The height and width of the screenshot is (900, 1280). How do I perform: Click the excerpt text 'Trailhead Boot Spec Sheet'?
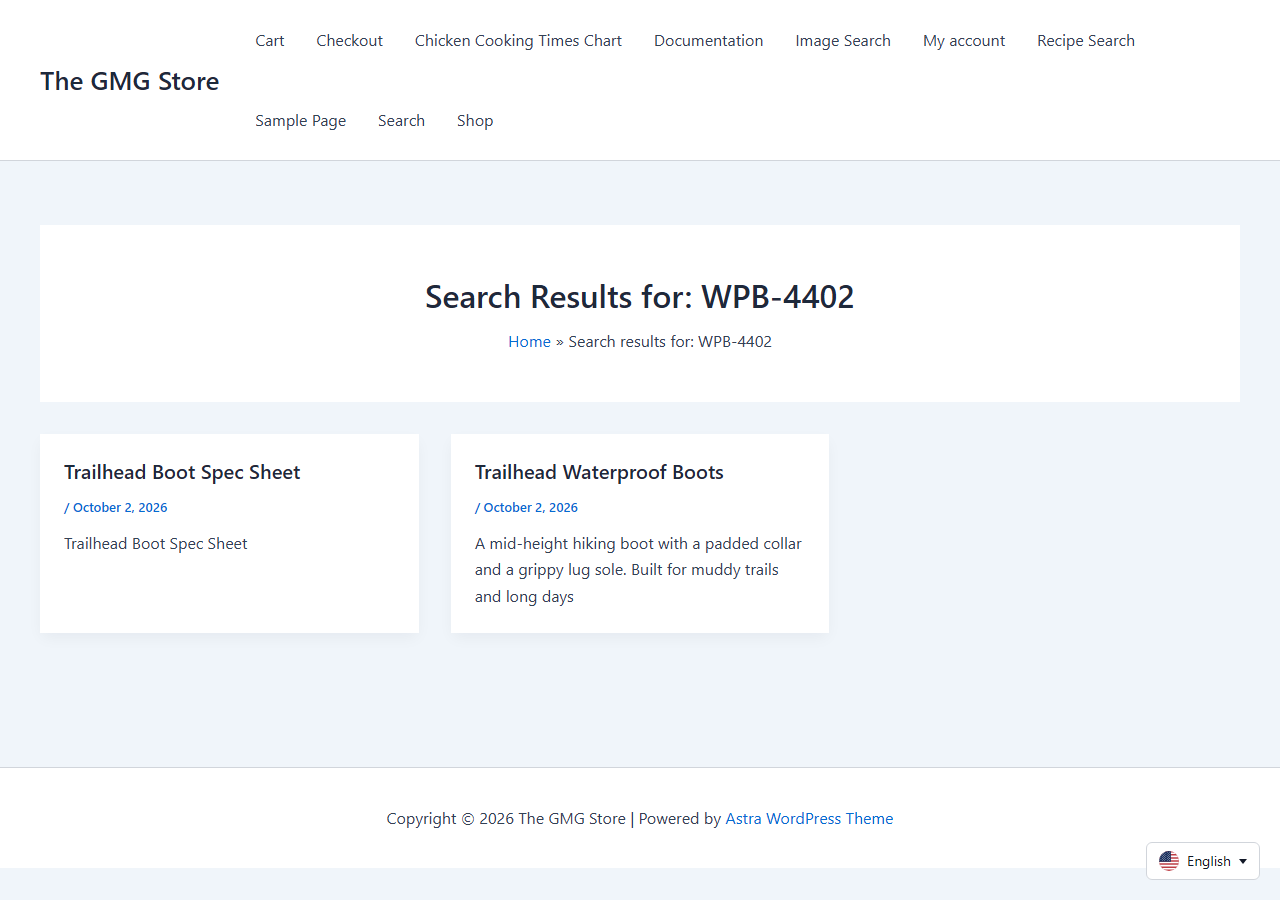coord(156,544)
